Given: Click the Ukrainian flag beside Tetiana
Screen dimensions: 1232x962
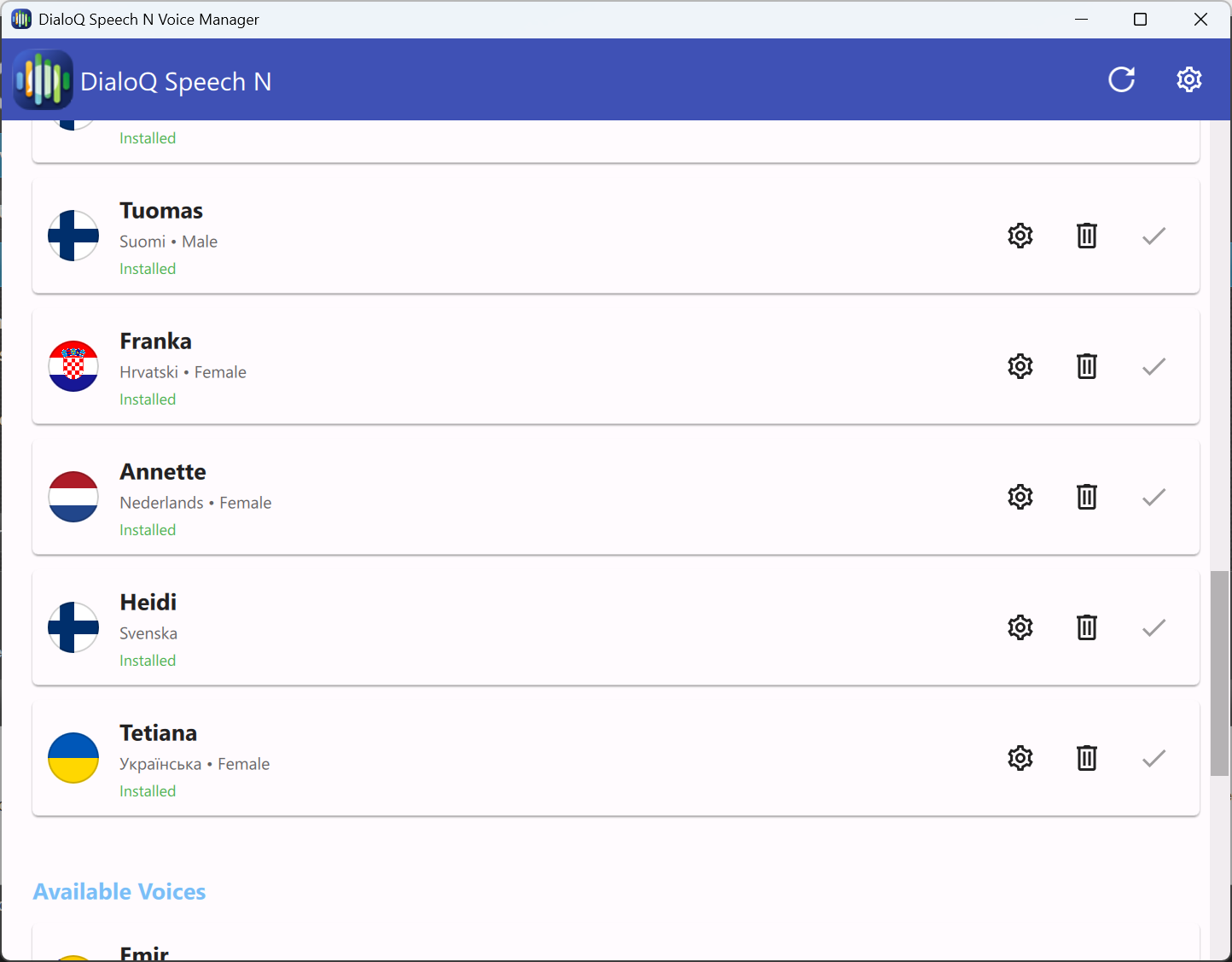Looking at the screenshot, I should tap(73, 758).
